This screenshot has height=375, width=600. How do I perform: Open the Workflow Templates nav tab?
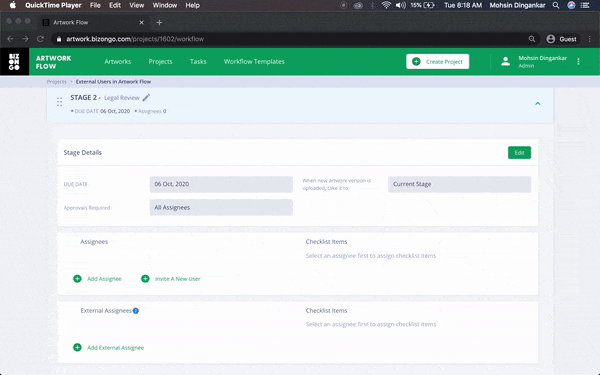click(x=254, y=62)
